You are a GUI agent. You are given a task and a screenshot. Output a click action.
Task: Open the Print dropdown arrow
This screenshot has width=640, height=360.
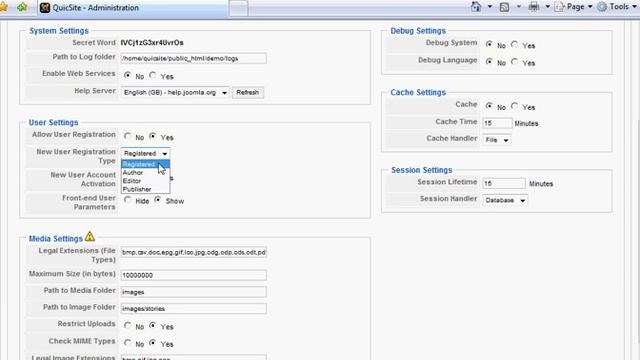547,7
